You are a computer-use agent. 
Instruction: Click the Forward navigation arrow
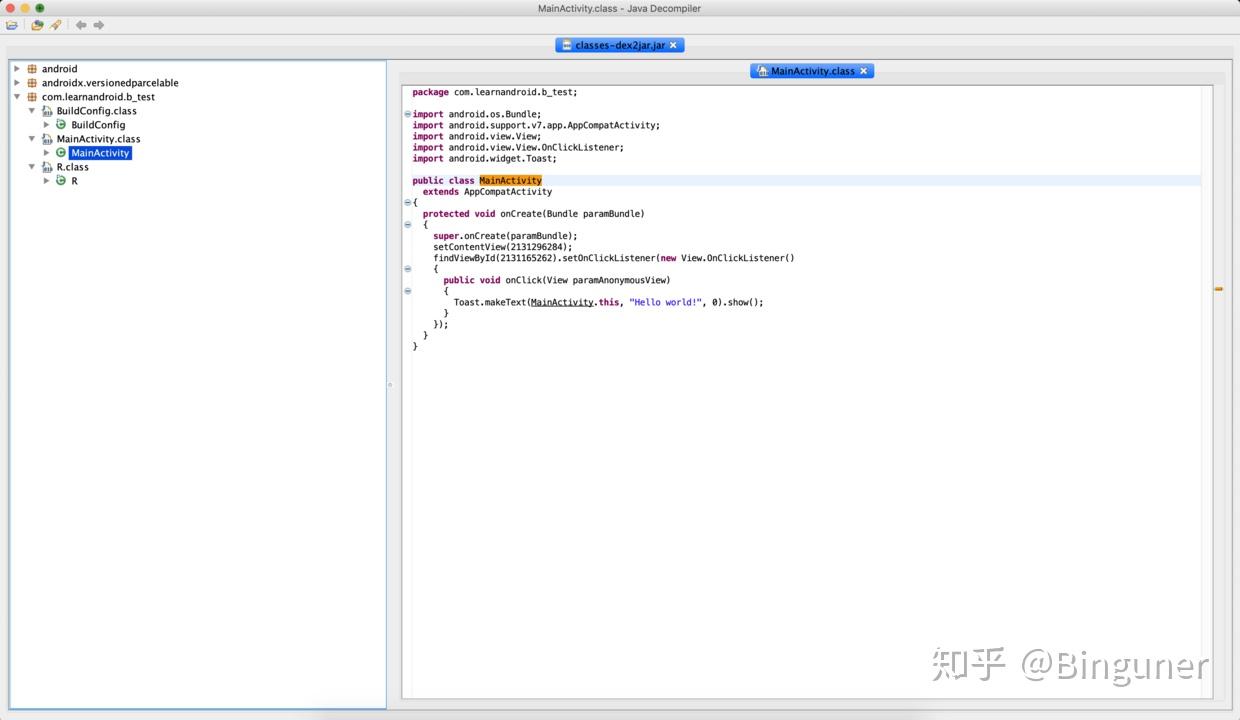click(98, 25)
